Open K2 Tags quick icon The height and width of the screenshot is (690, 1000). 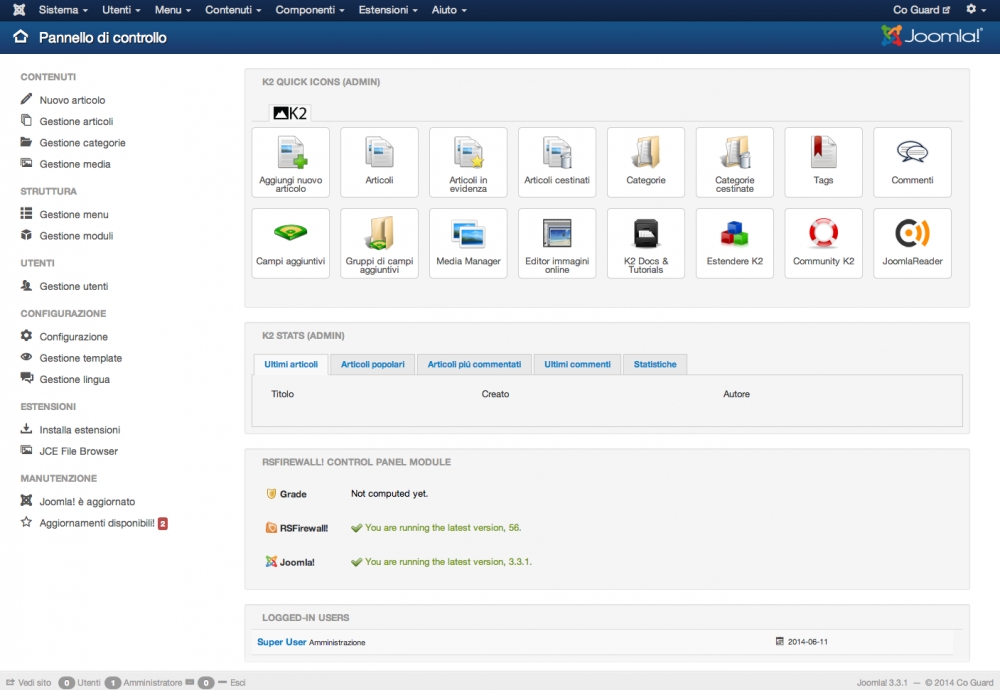point(823,162)
